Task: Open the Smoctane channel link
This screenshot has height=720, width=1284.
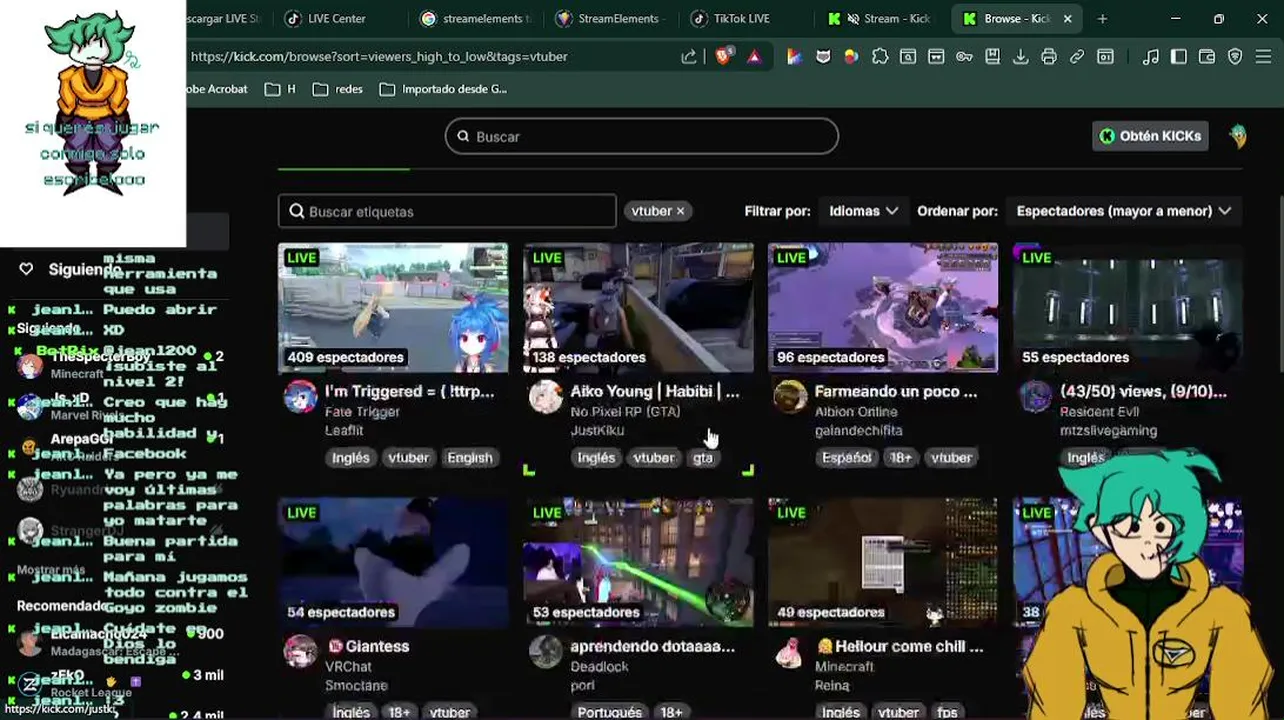Action: click(x=356, y=686)
